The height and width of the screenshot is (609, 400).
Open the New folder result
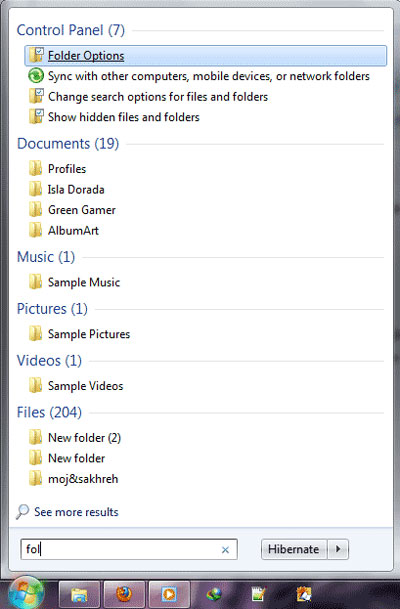click(x=77, y=459)
